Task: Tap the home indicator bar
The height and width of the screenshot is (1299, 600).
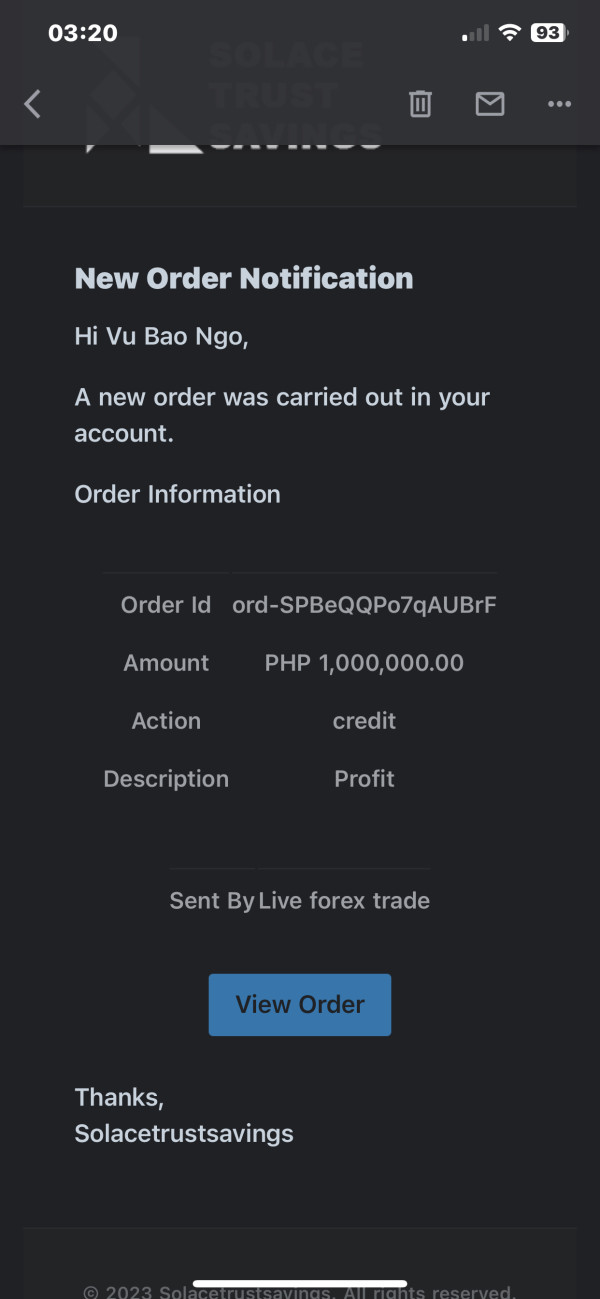Action: pos(300,1283)
